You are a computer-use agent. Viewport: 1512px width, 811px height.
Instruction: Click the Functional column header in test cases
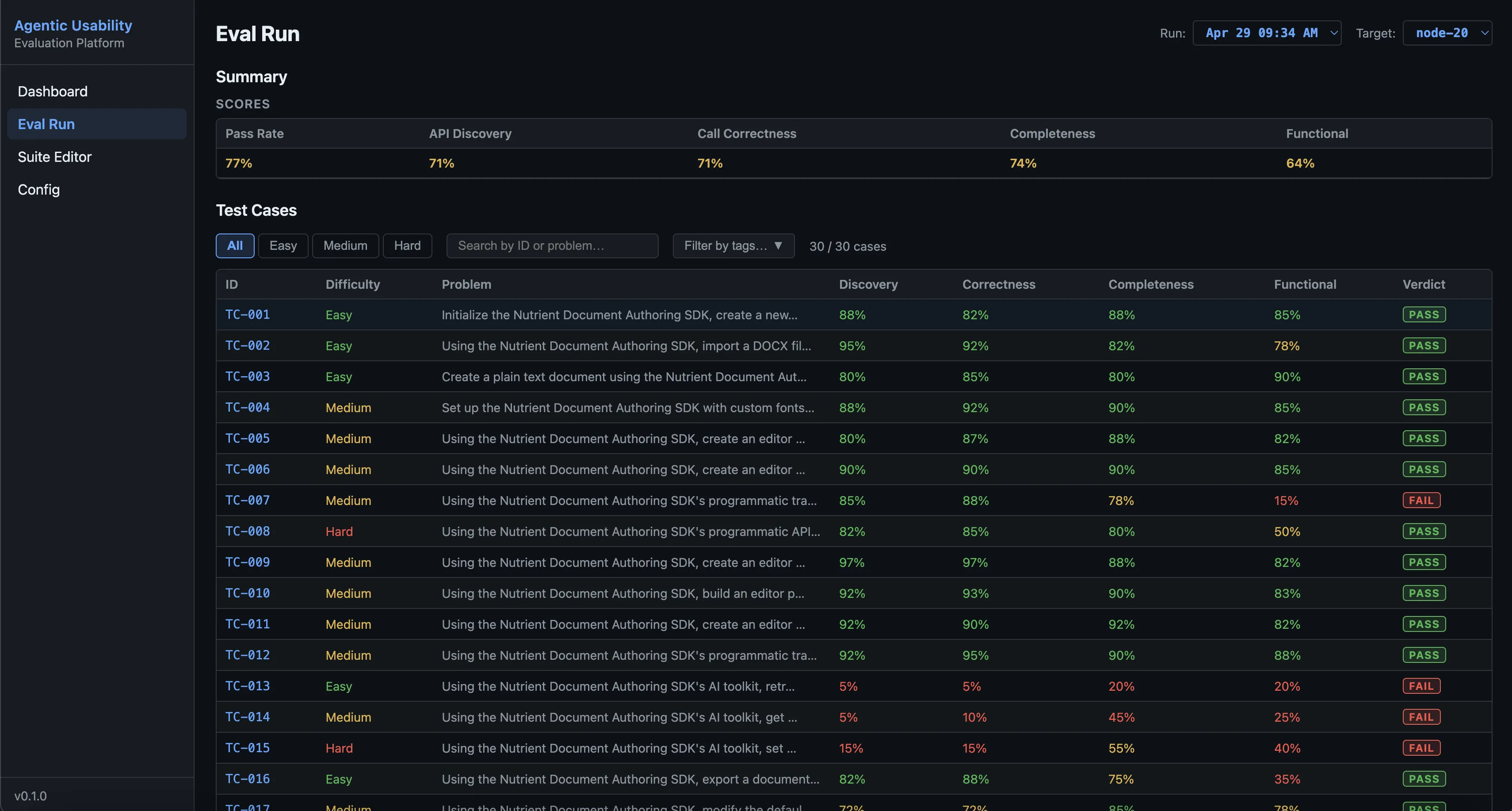pos(1305,284)
